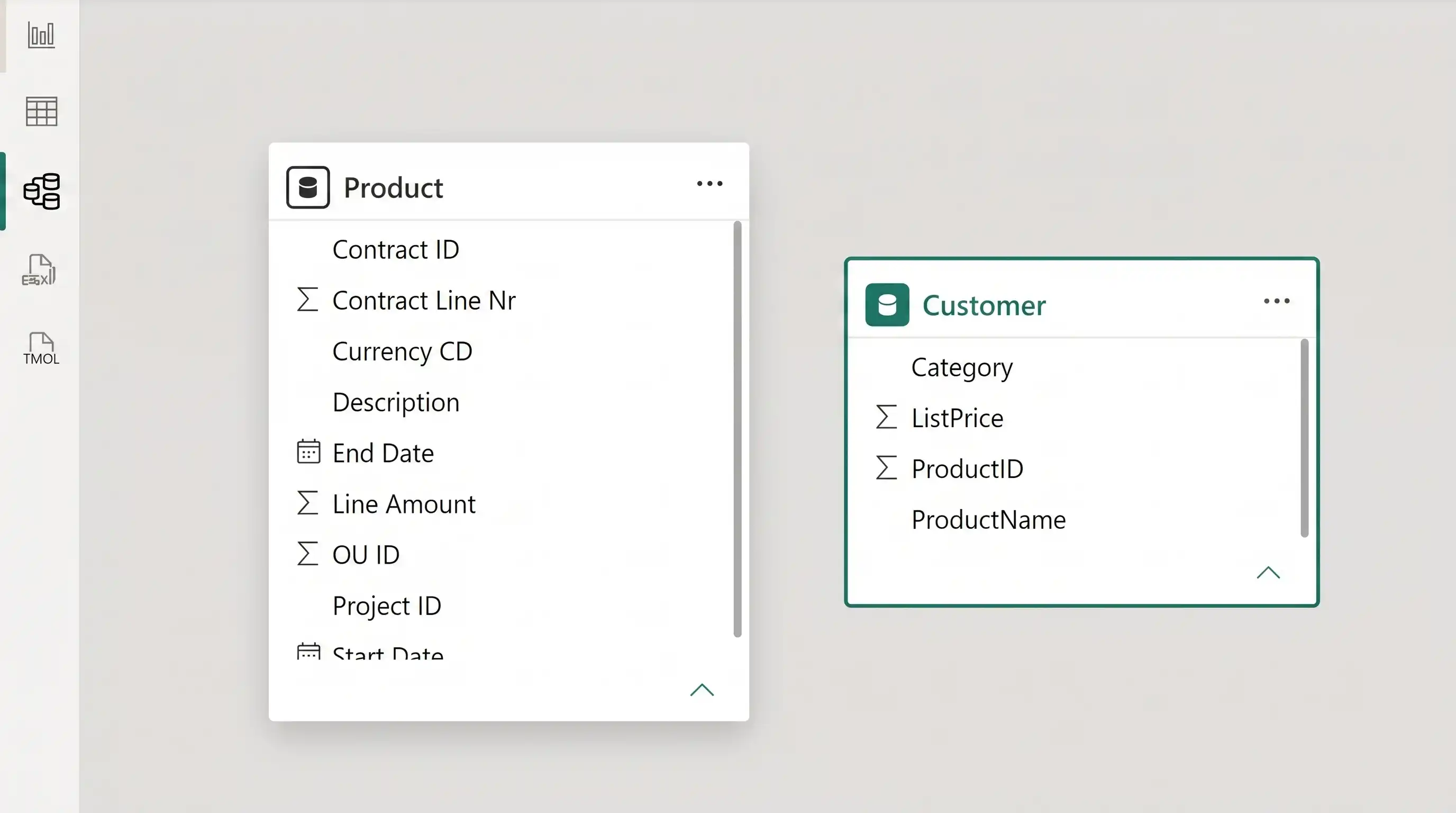Select the Model view icon

pyautogui.click(x=41, y=191)
